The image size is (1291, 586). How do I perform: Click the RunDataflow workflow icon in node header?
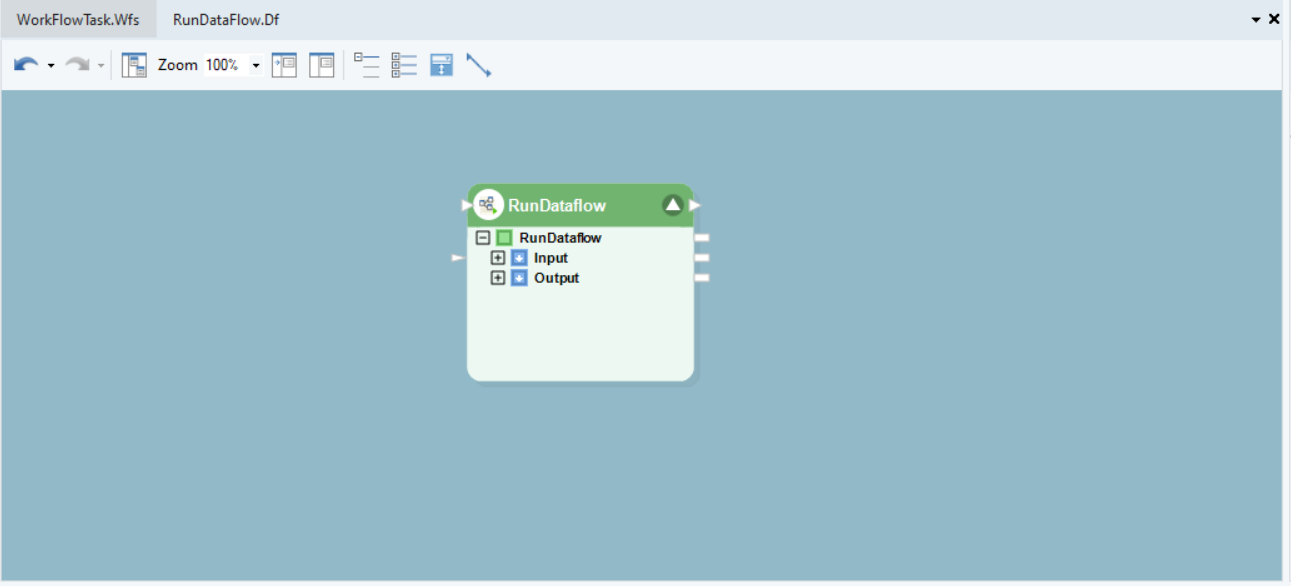488,205
